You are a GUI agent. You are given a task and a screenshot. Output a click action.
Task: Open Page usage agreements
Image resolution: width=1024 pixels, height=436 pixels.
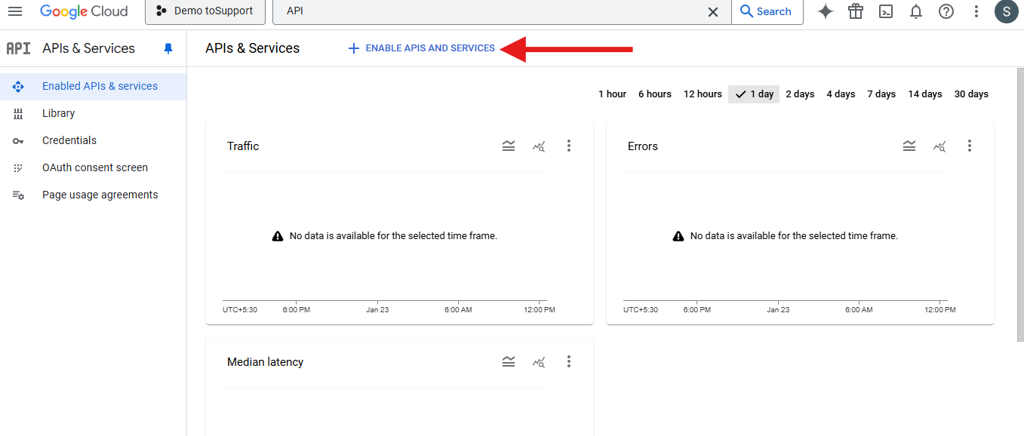(x=93, y=195)
